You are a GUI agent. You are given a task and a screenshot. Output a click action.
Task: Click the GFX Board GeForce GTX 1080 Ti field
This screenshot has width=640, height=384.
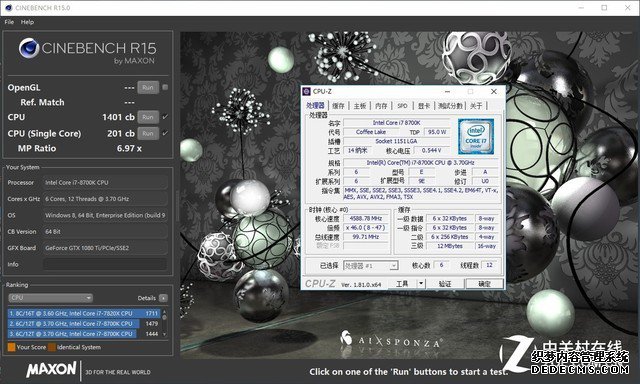pos(105,248)
